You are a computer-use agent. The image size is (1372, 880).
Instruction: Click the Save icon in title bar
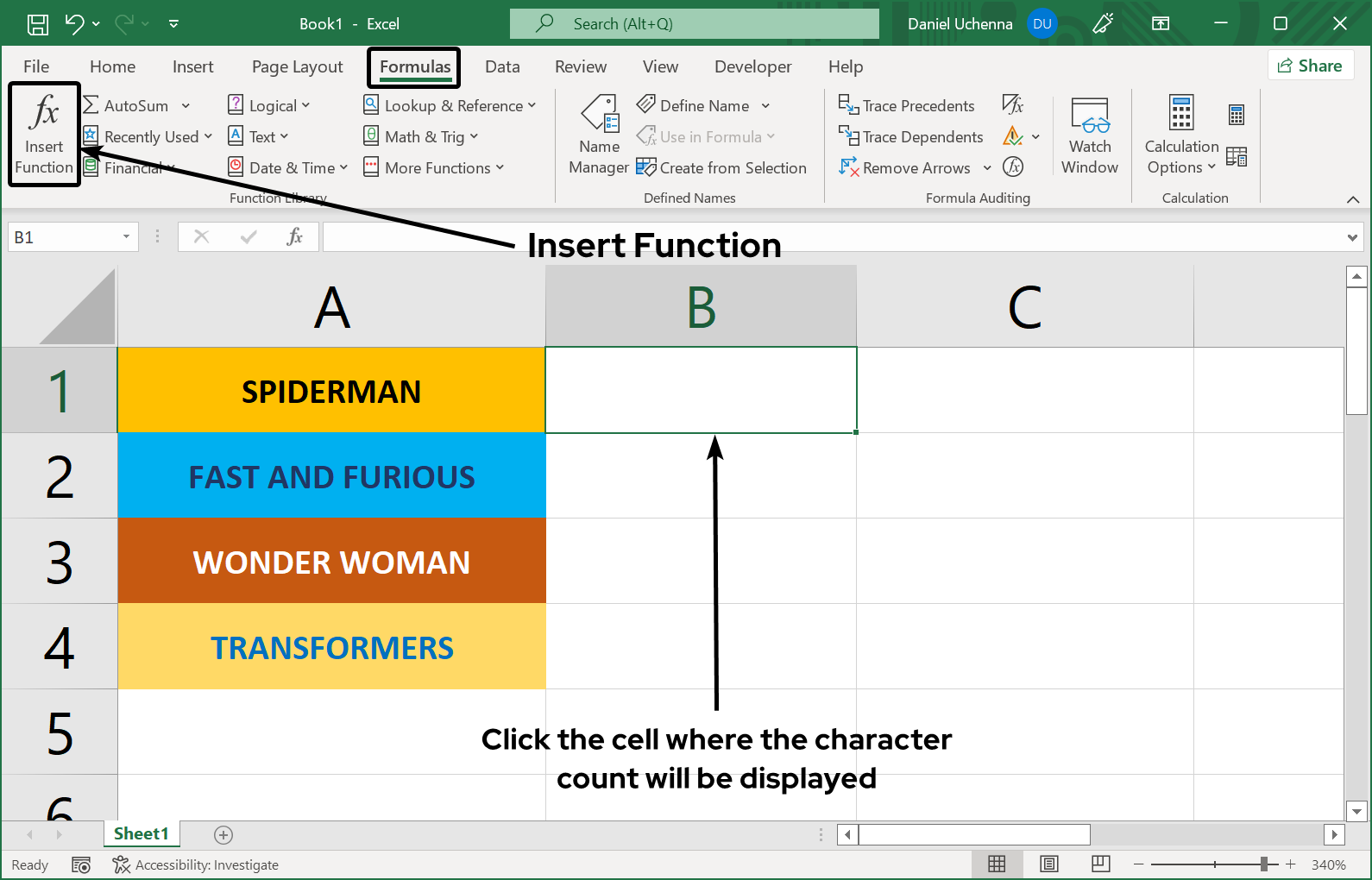38,24
